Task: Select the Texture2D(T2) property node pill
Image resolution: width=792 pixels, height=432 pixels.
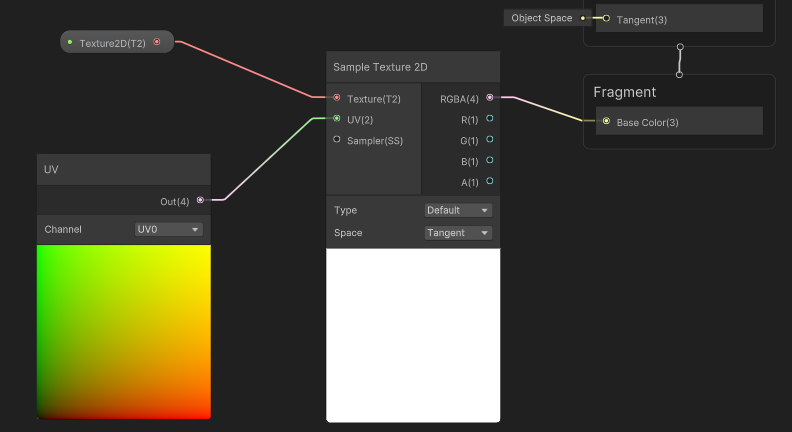Action: (x=117, y=42)
